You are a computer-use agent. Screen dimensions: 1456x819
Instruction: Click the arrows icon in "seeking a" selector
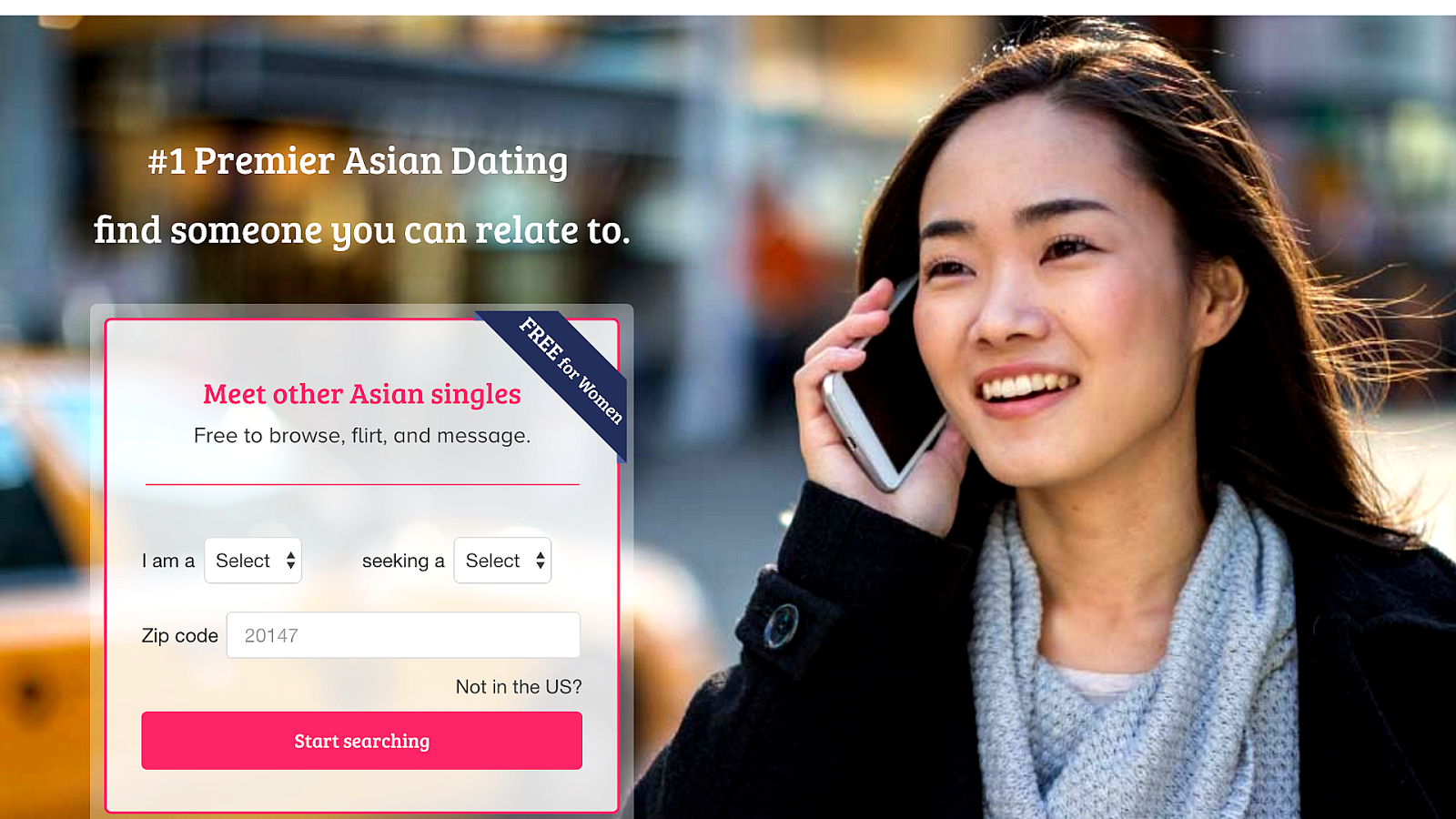[541, 561]
